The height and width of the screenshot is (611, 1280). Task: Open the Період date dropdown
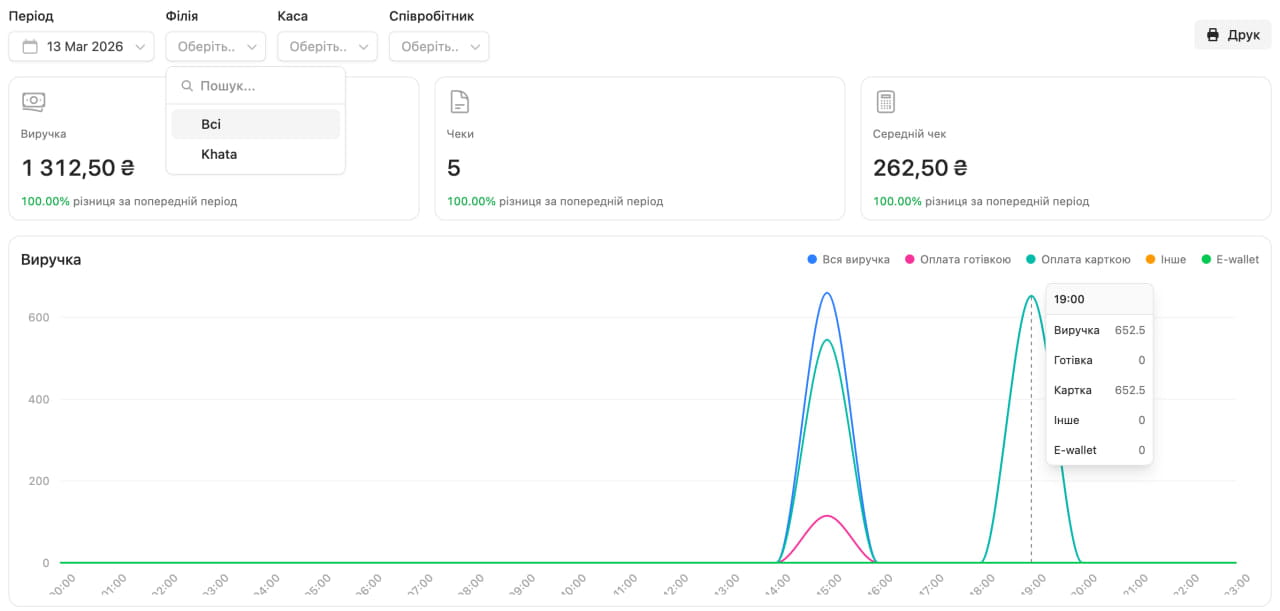point(81,47)
